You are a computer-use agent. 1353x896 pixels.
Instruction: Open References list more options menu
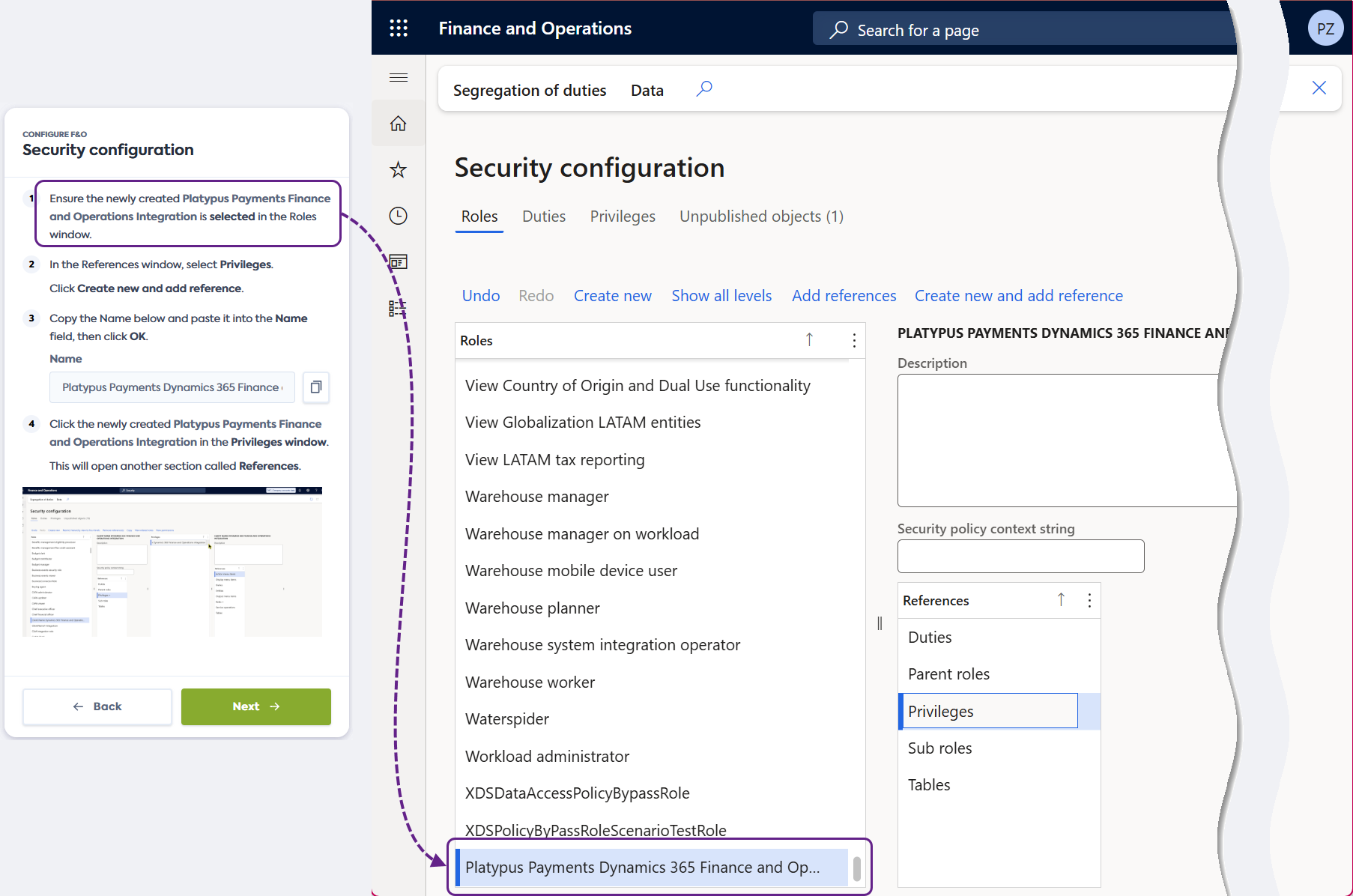click(x=1089, y=601)
